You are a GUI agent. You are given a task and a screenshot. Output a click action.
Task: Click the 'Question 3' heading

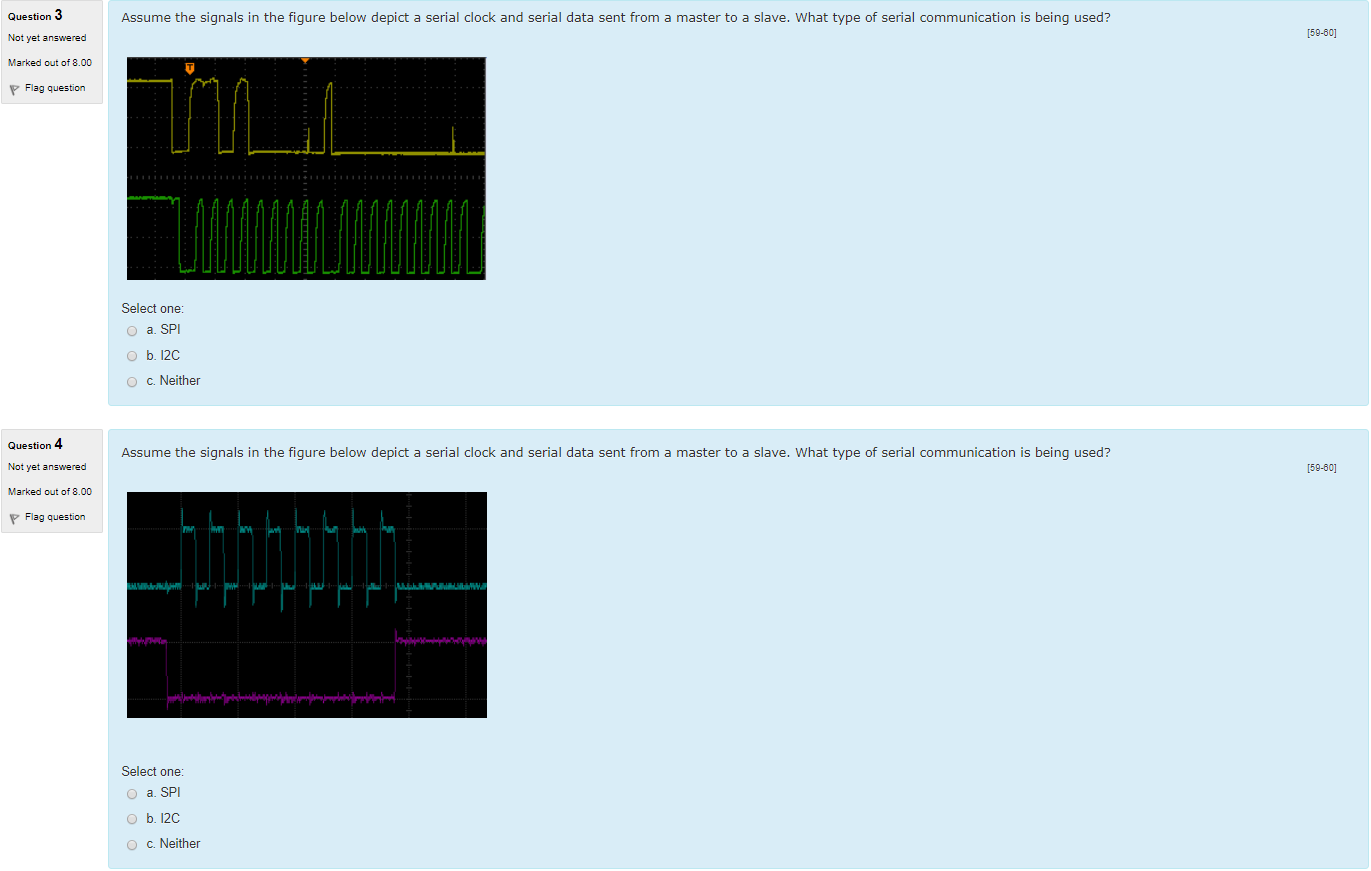click(x=34, y=15)
